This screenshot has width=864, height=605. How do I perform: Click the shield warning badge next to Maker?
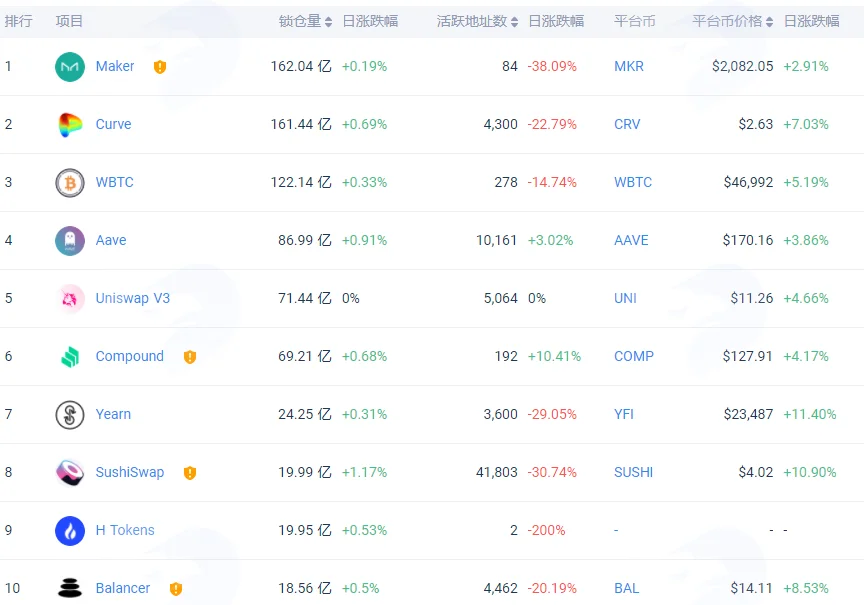coord(160,67)
